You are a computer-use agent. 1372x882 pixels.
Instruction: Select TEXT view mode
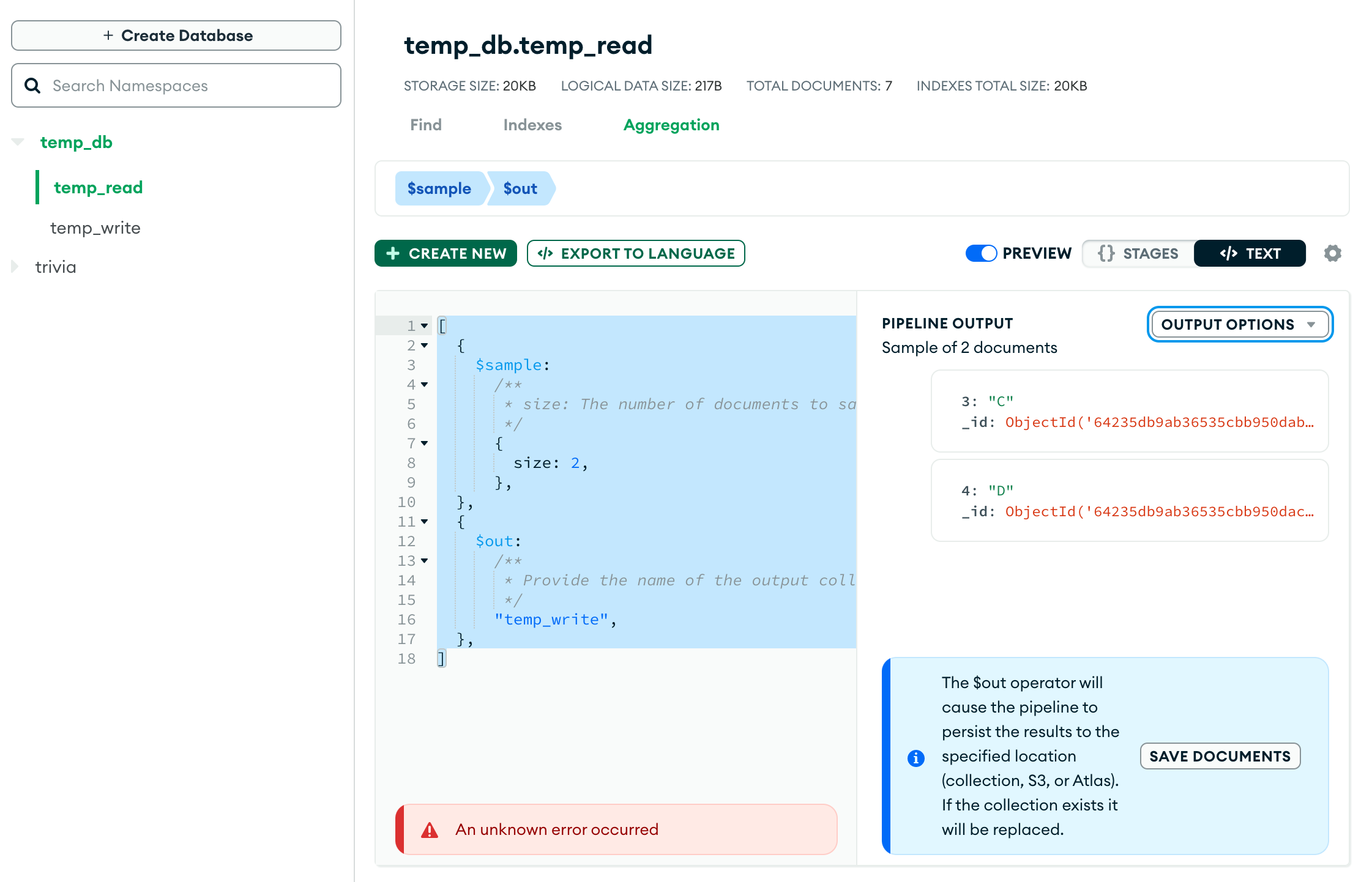[1250, 253]
